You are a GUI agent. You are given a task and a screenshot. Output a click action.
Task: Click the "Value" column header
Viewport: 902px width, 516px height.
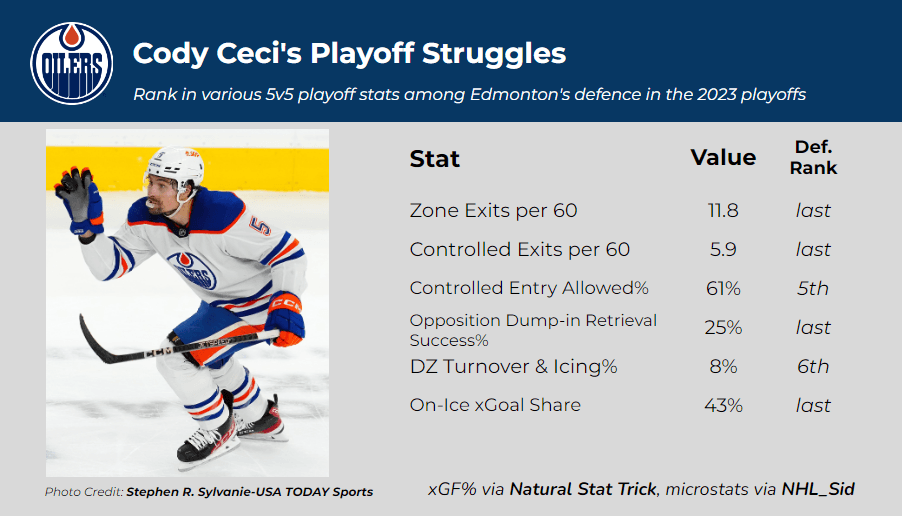click(723, 158)
